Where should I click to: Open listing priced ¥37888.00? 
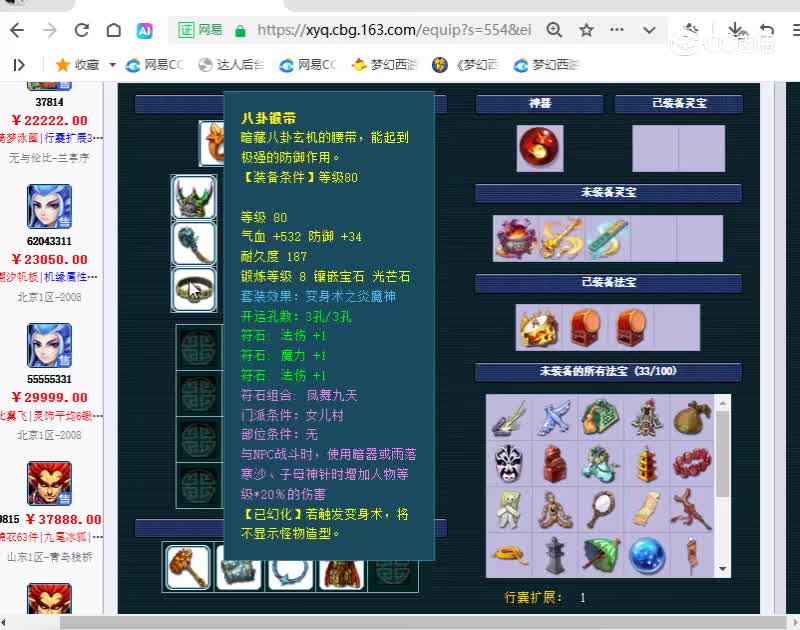coord(63,519)
